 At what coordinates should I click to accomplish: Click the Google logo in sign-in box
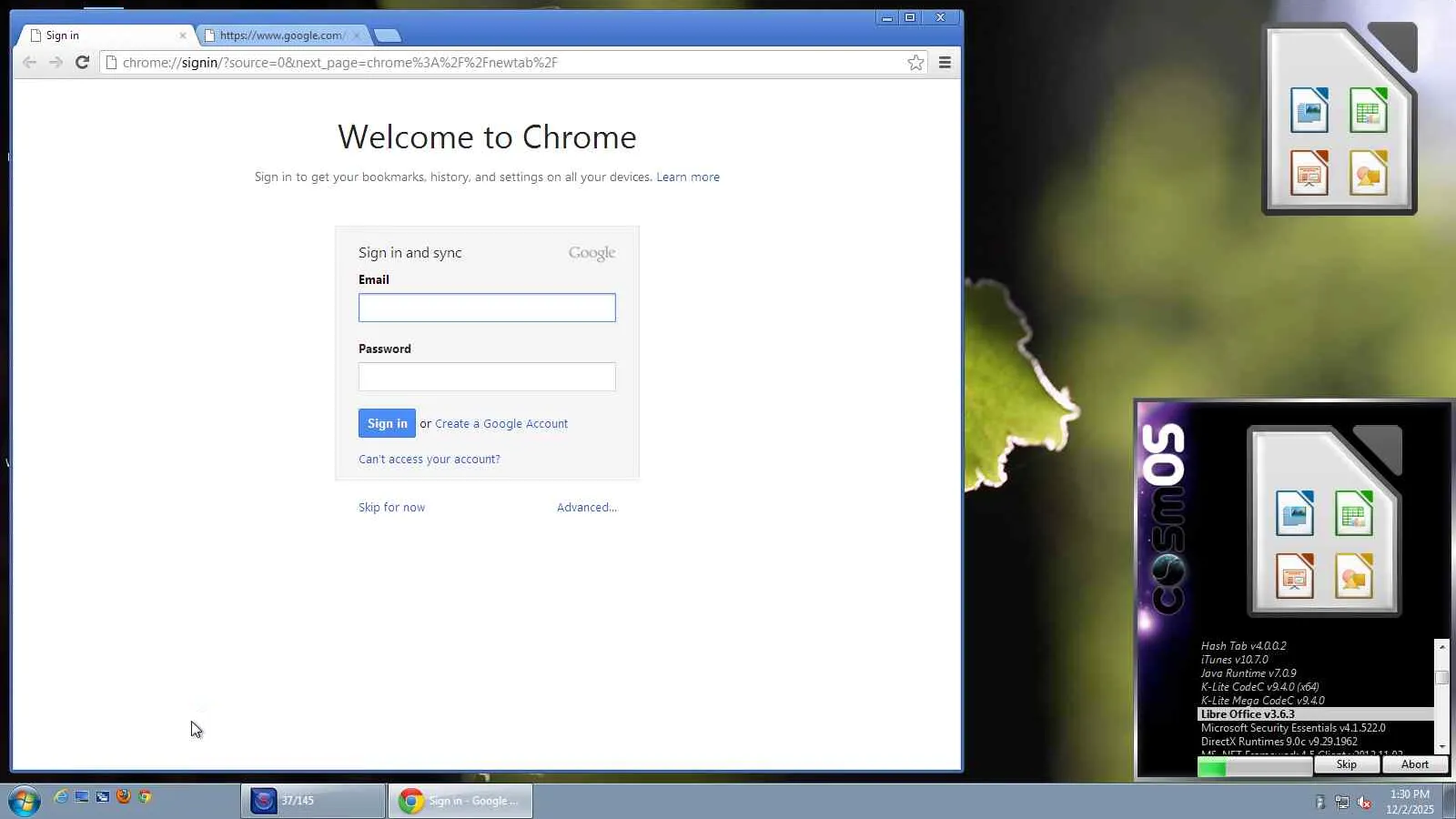[x=591, y=253]
